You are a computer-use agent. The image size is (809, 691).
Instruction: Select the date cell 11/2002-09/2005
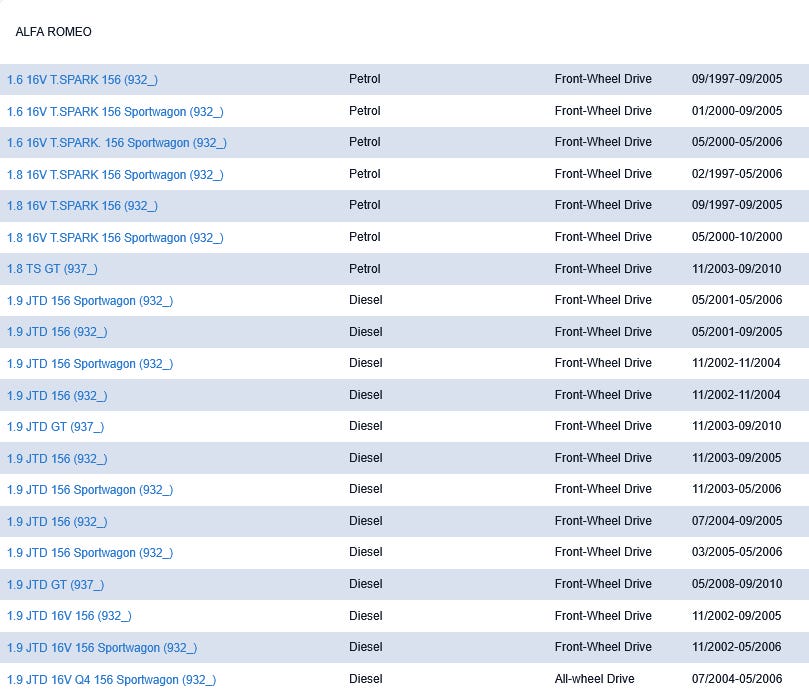click(737, 615)
